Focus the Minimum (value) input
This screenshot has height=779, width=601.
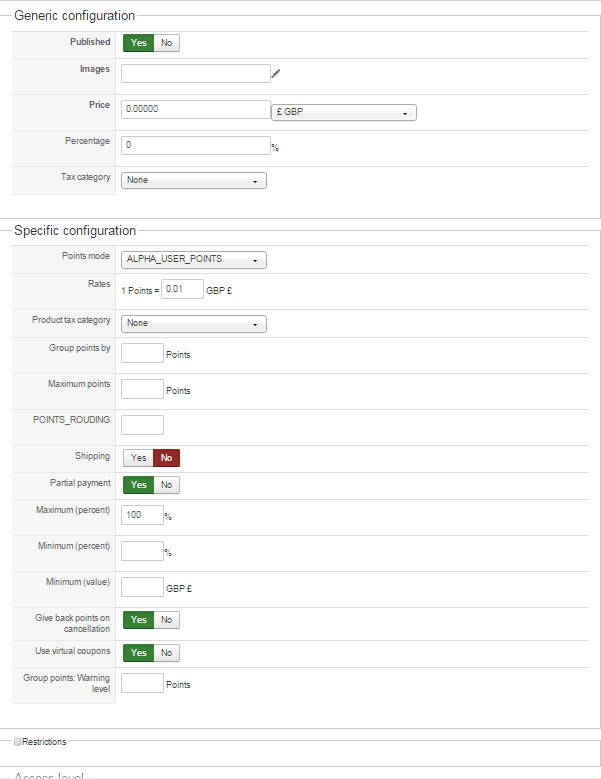pos(142,587)
